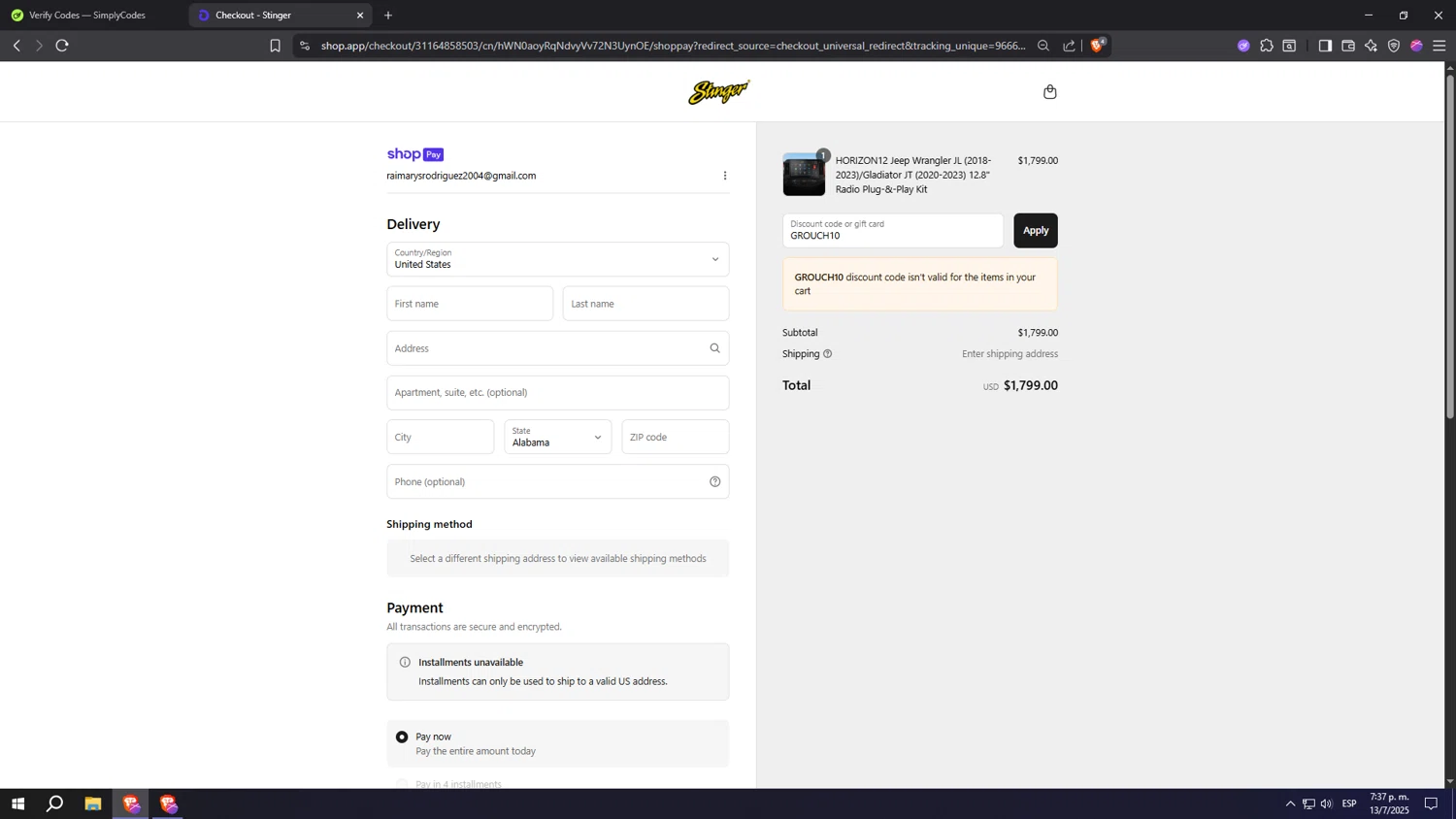The height and width of the screenshot is (819, 1456).
Task: Click the Apartment, suite field
Action: [558, 393]
